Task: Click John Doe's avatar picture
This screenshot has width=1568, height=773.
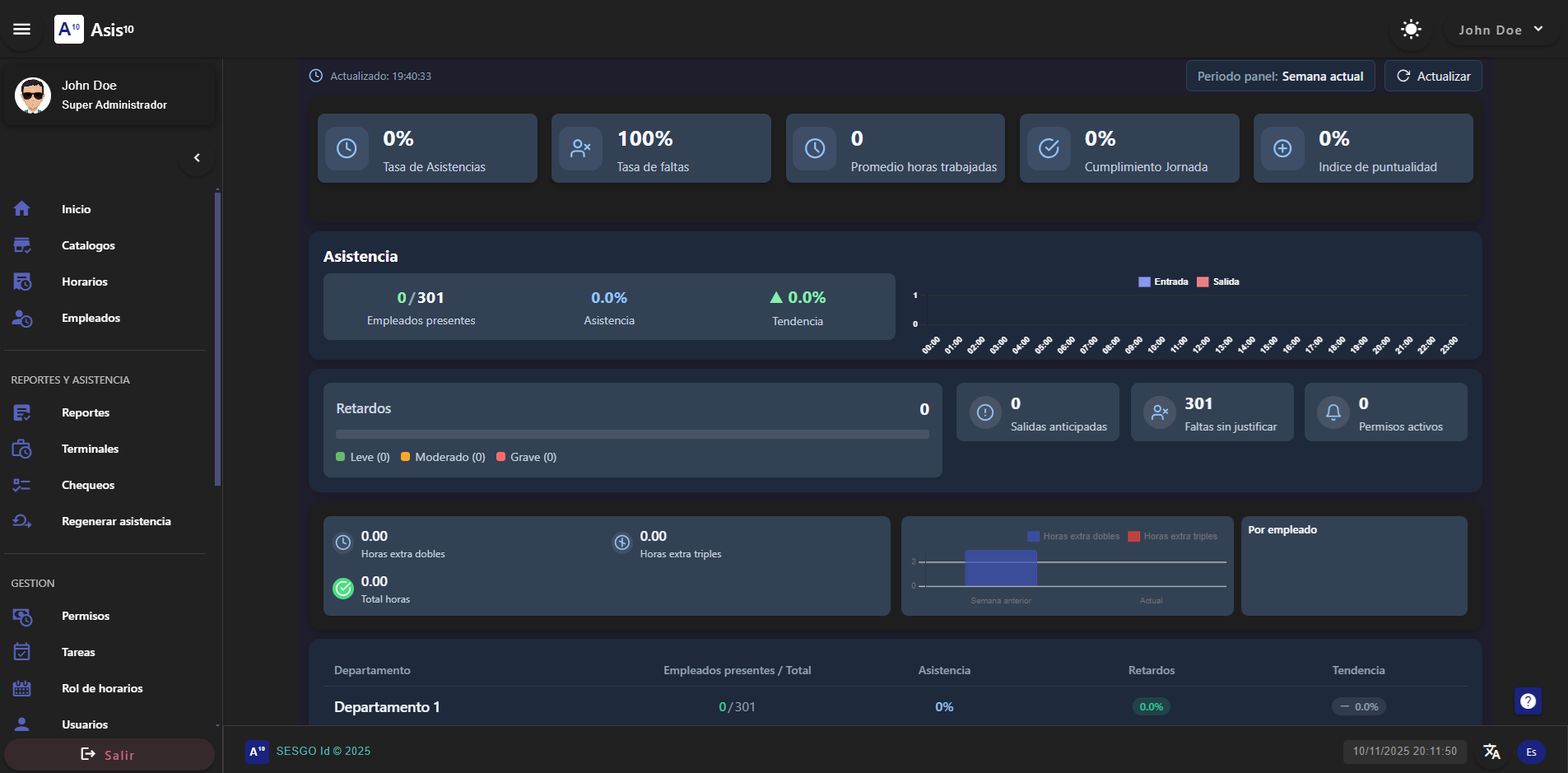Action: [33, 95]
